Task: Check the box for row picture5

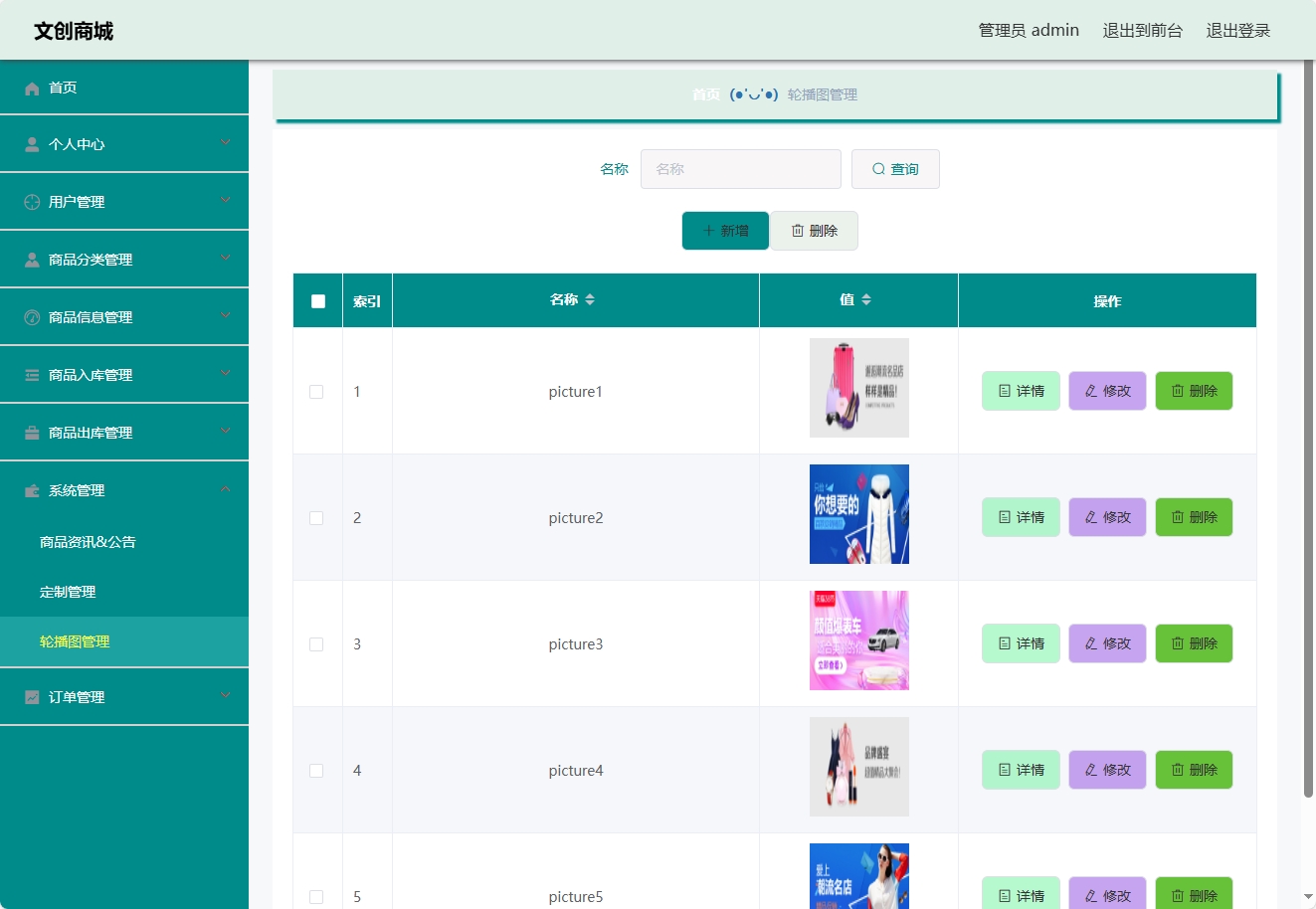Action: (316, 897)
